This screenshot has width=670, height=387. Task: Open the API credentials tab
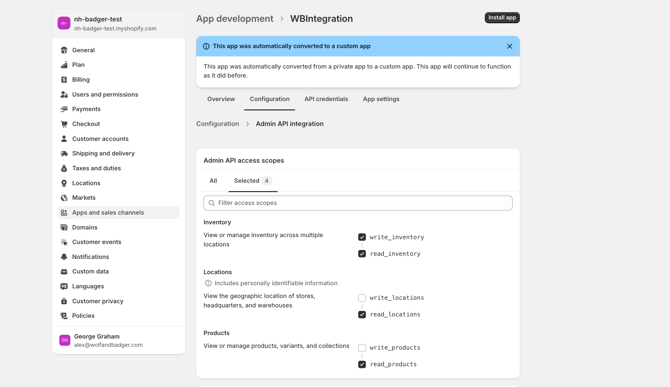(x=326, y=99)
